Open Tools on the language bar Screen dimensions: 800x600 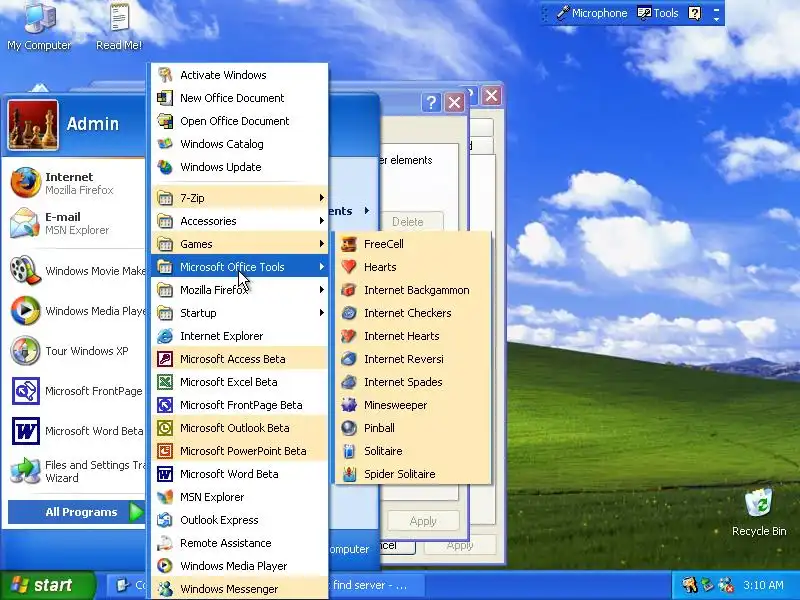[x=658, y=13]
